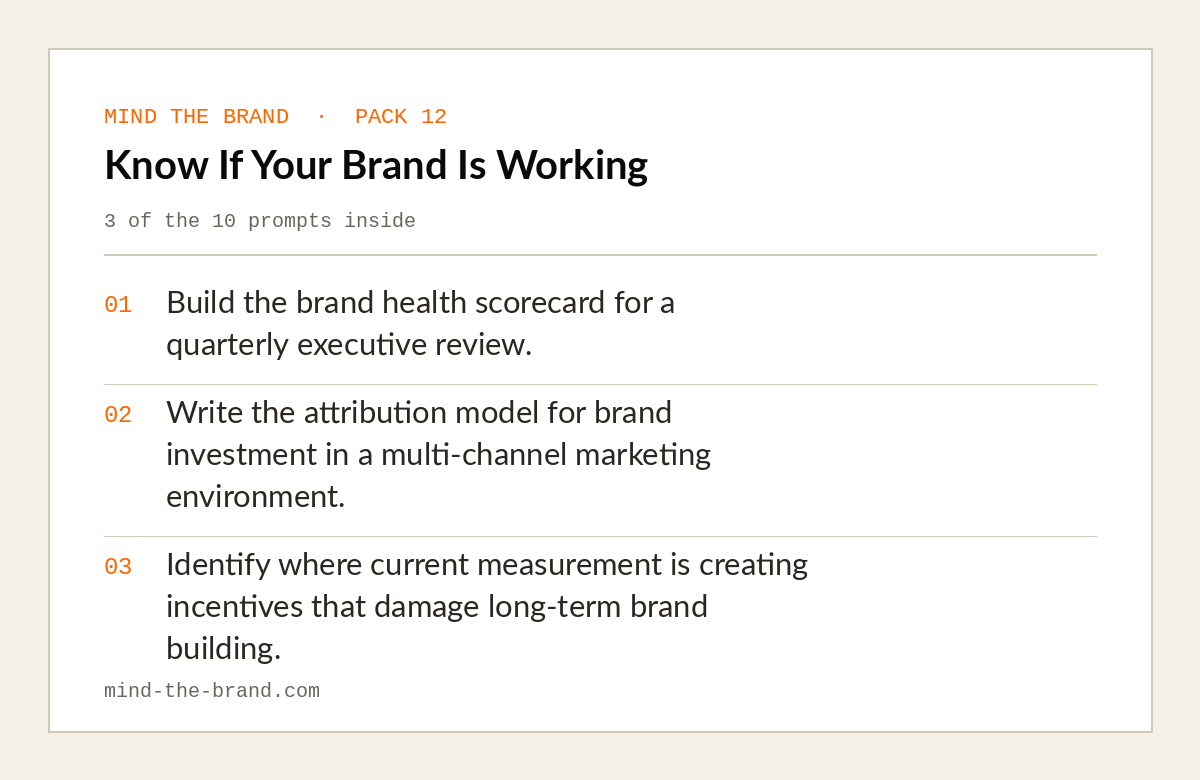Open 'Identify where current measurement is creating' line
Image resolution: width=1200 pixels, height=780 pixels.
coord(487,564)
